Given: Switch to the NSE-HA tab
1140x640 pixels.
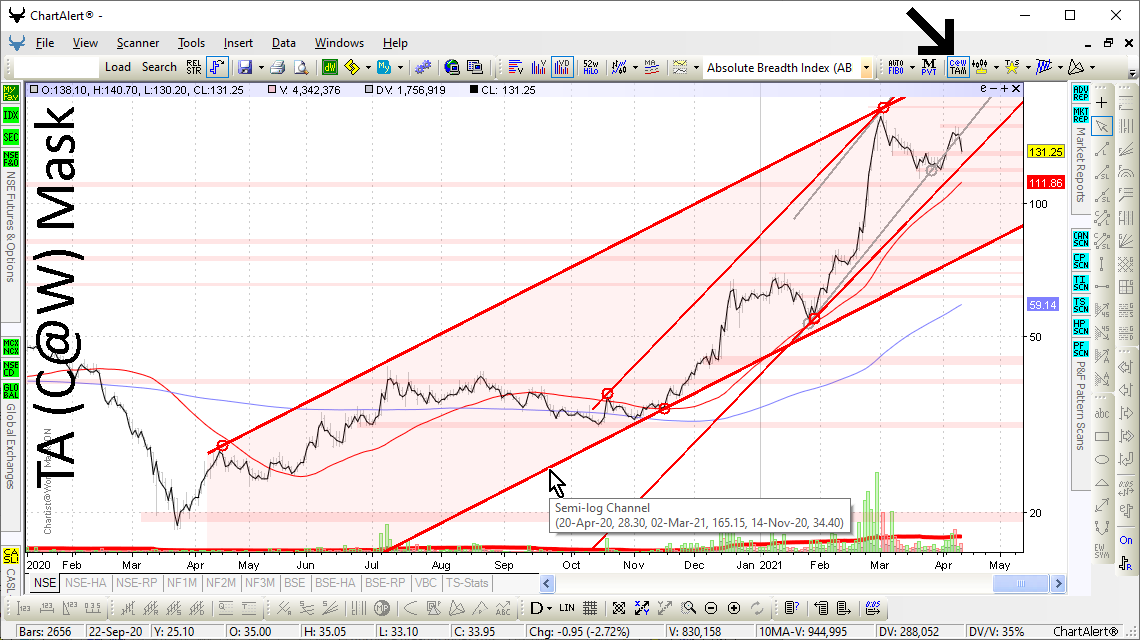Looking at the screenshot, I should pyautogui.click(x=86, y=583).
